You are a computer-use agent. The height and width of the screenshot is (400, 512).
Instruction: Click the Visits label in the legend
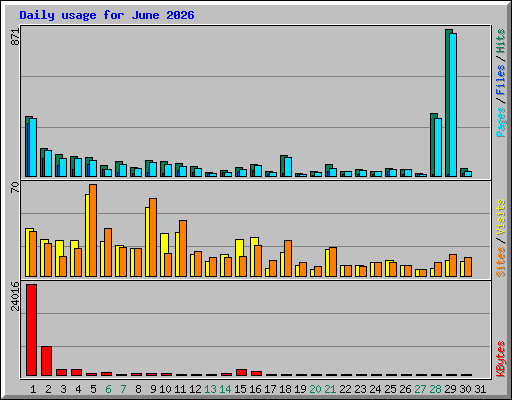(x=500, y=218)
